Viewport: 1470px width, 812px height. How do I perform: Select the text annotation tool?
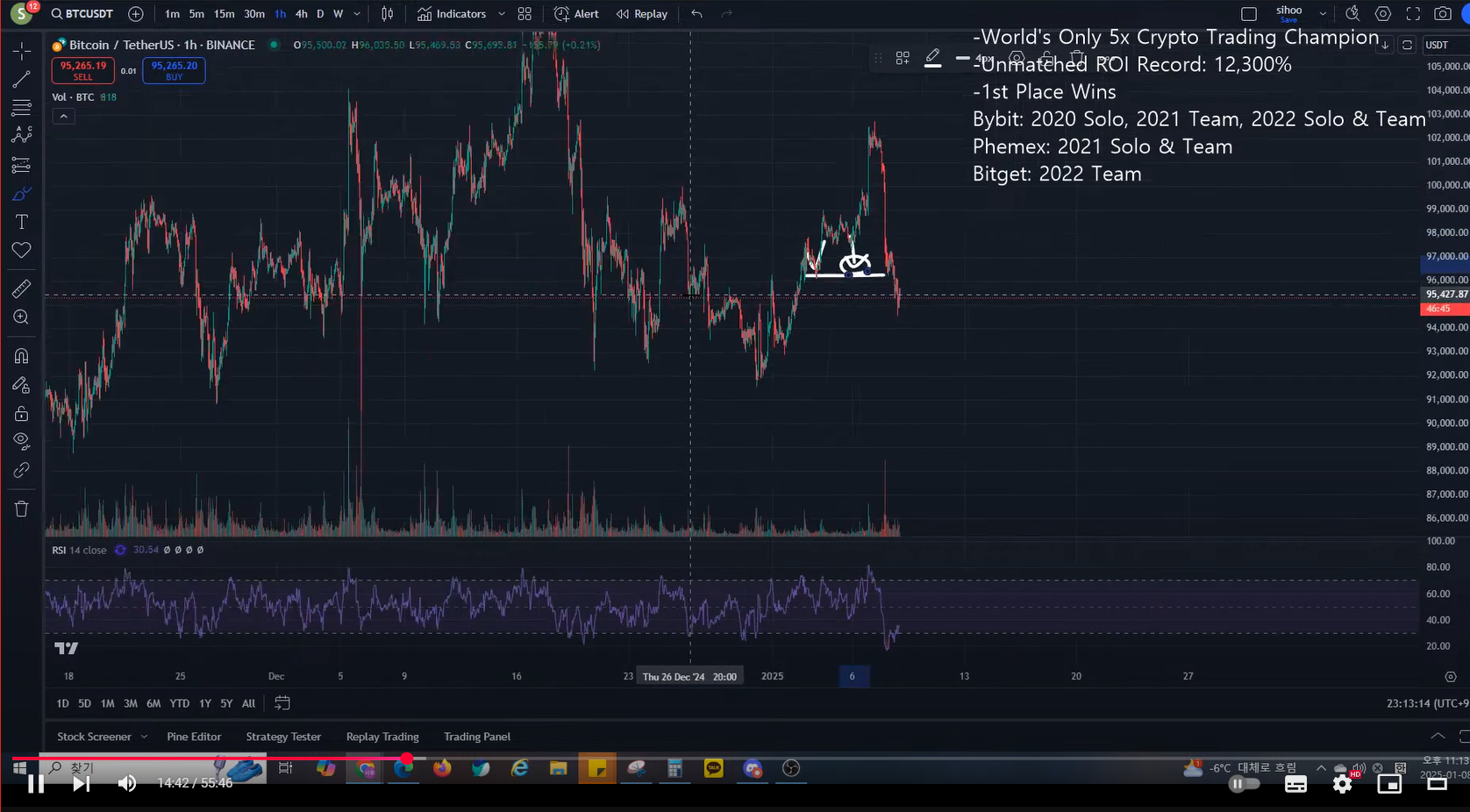[x=21, y=222]
